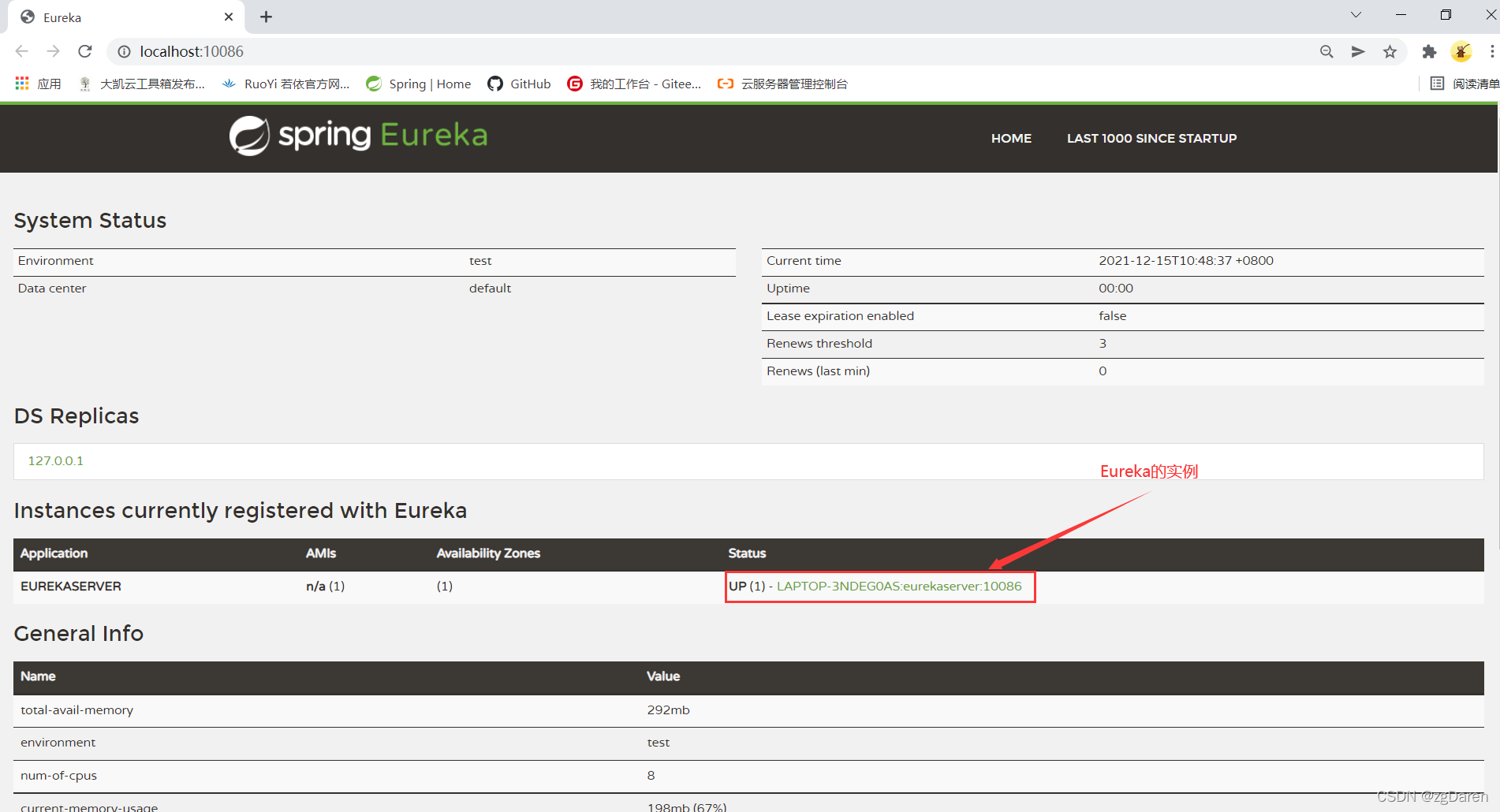Open the reading list (阅读清单)
Screen dimensions: 1500x812
point(1465,84)
